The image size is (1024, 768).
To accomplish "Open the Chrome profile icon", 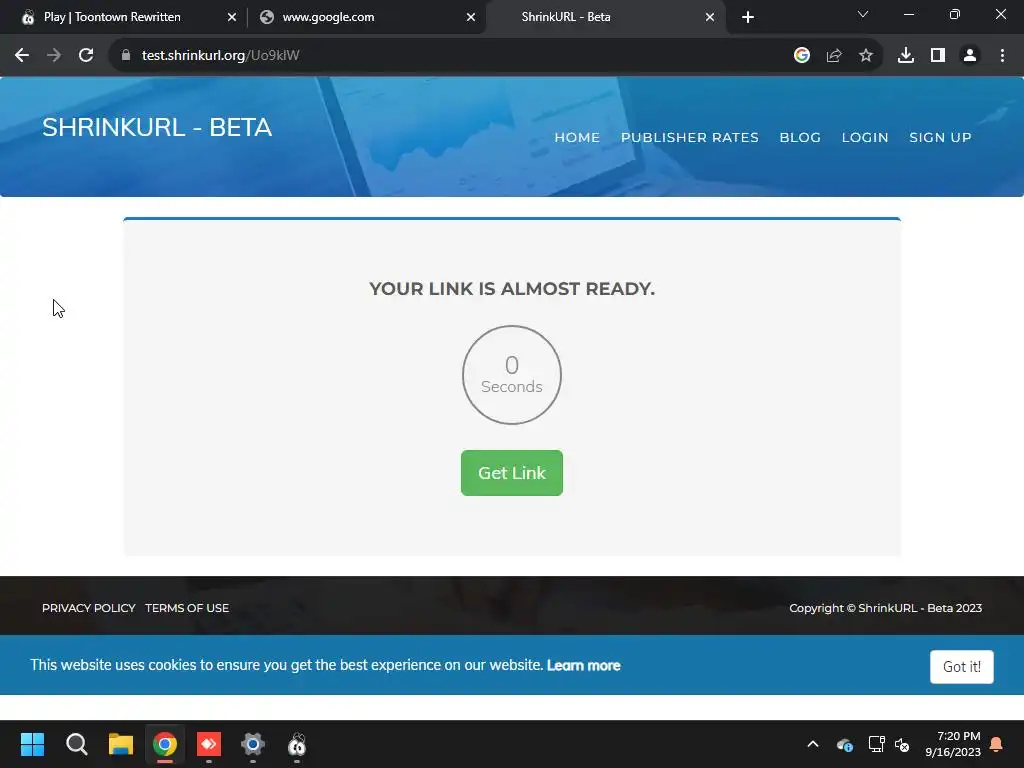I will pyautogui.click(x=970, y=56).
